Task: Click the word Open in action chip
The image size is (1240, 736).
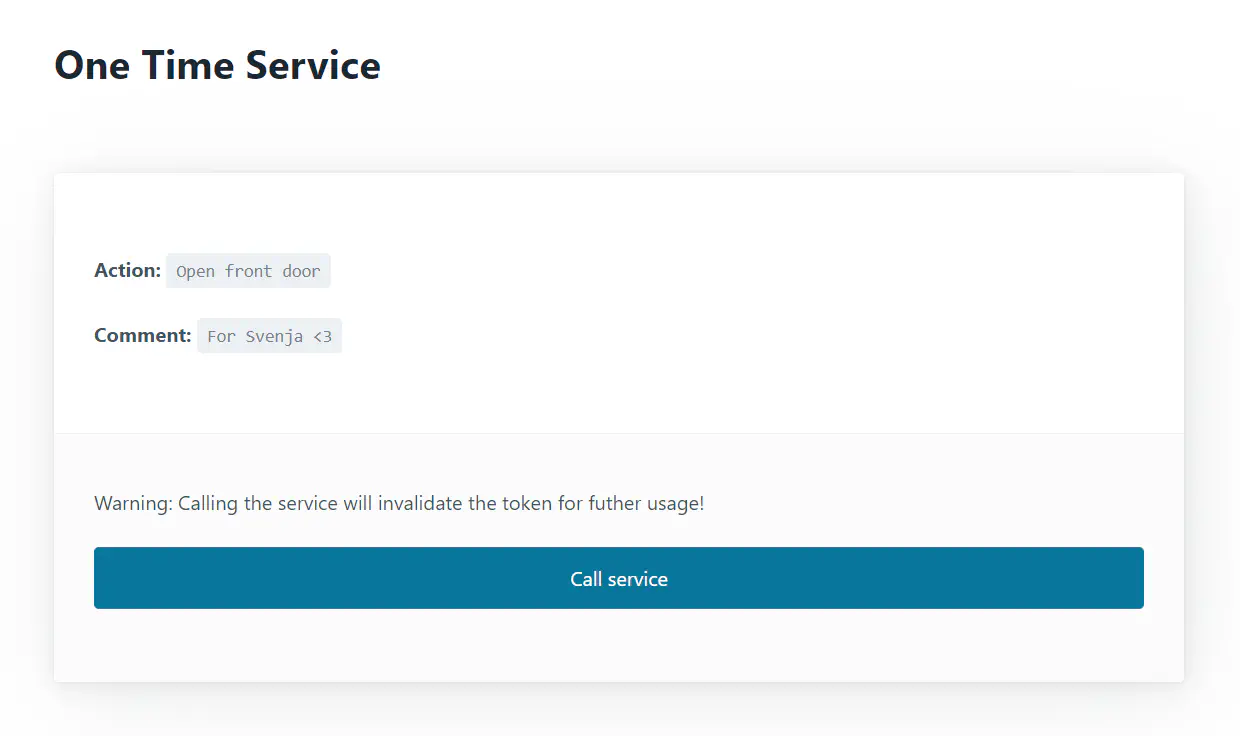Action: pyautogui.click(x=195, y=271)
